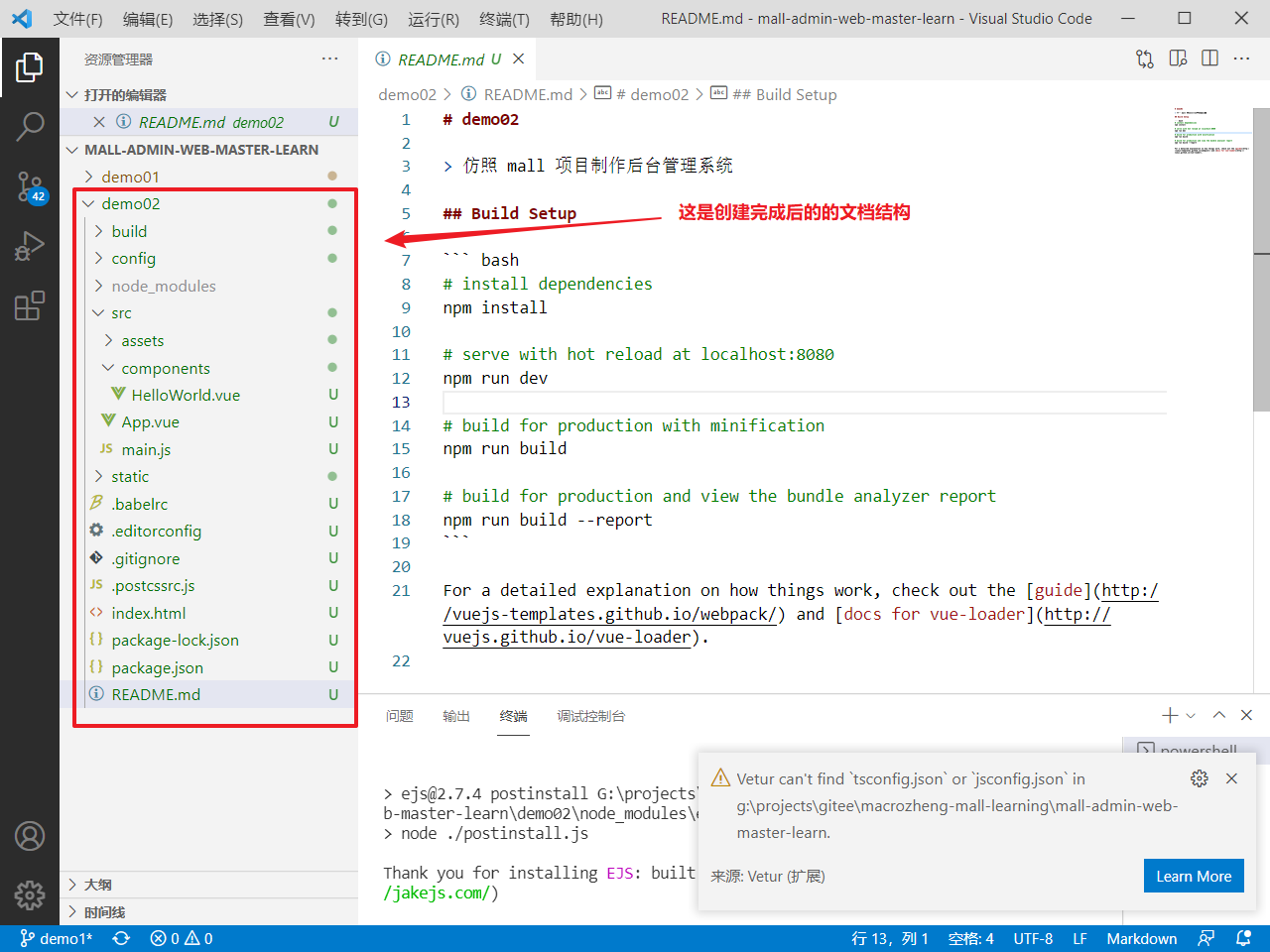Open the Accounts icon above the gear
Image resolution: width=1270 pixels, height=952 pixels.
coord(30,836)
